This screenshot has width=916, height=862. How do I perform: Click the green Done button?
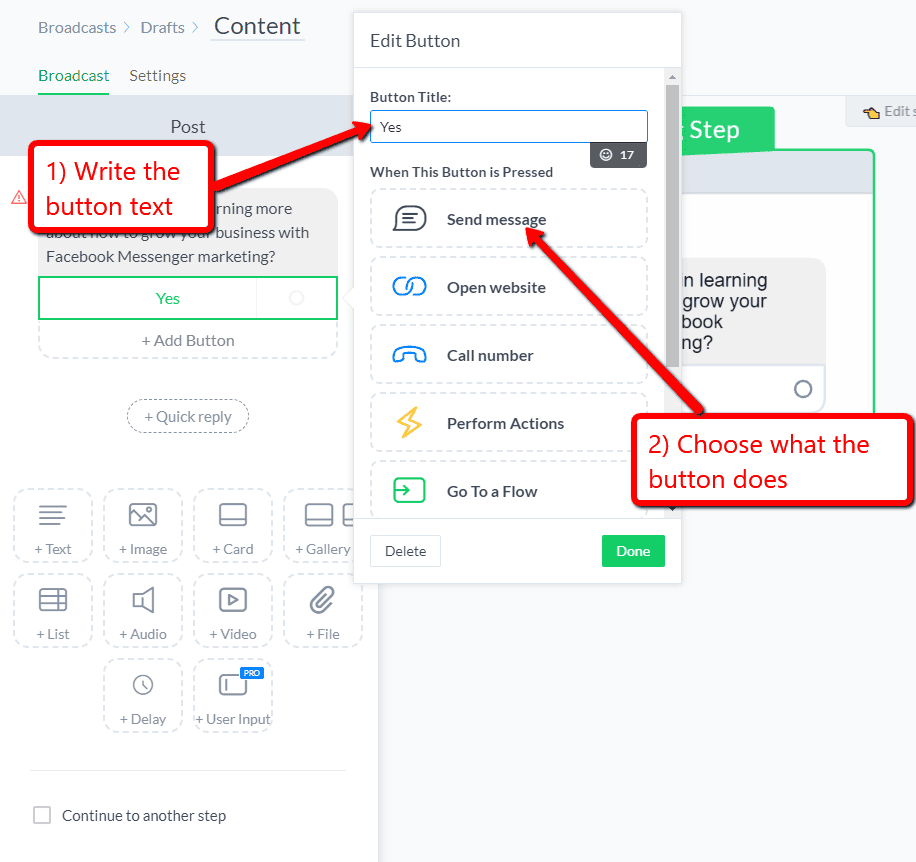pyautogui.click(x=633, y=551)
